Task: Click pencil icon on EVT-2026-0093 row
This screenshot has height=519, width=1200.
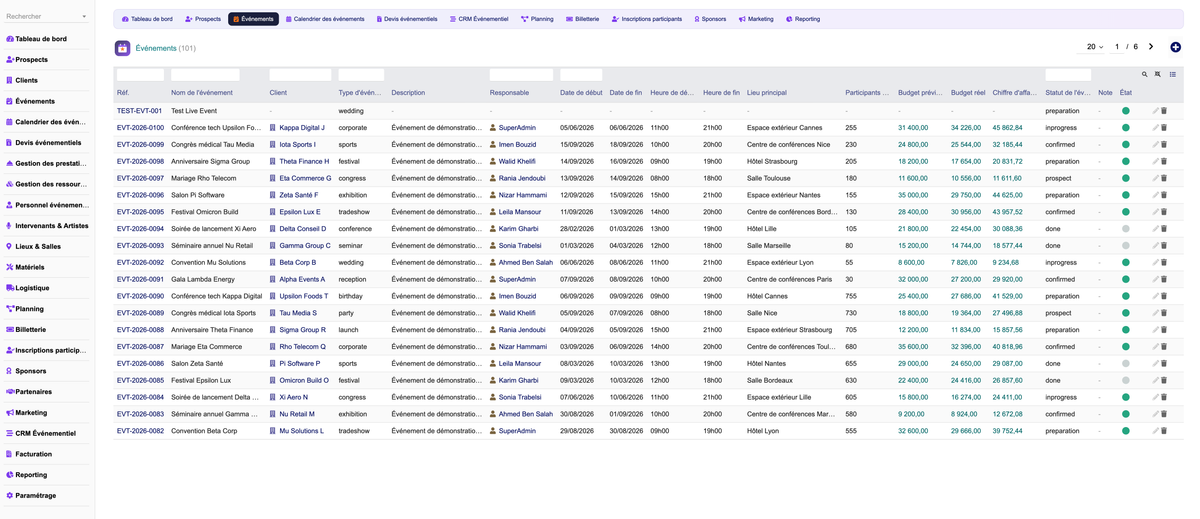Action: coord(1156,246)
